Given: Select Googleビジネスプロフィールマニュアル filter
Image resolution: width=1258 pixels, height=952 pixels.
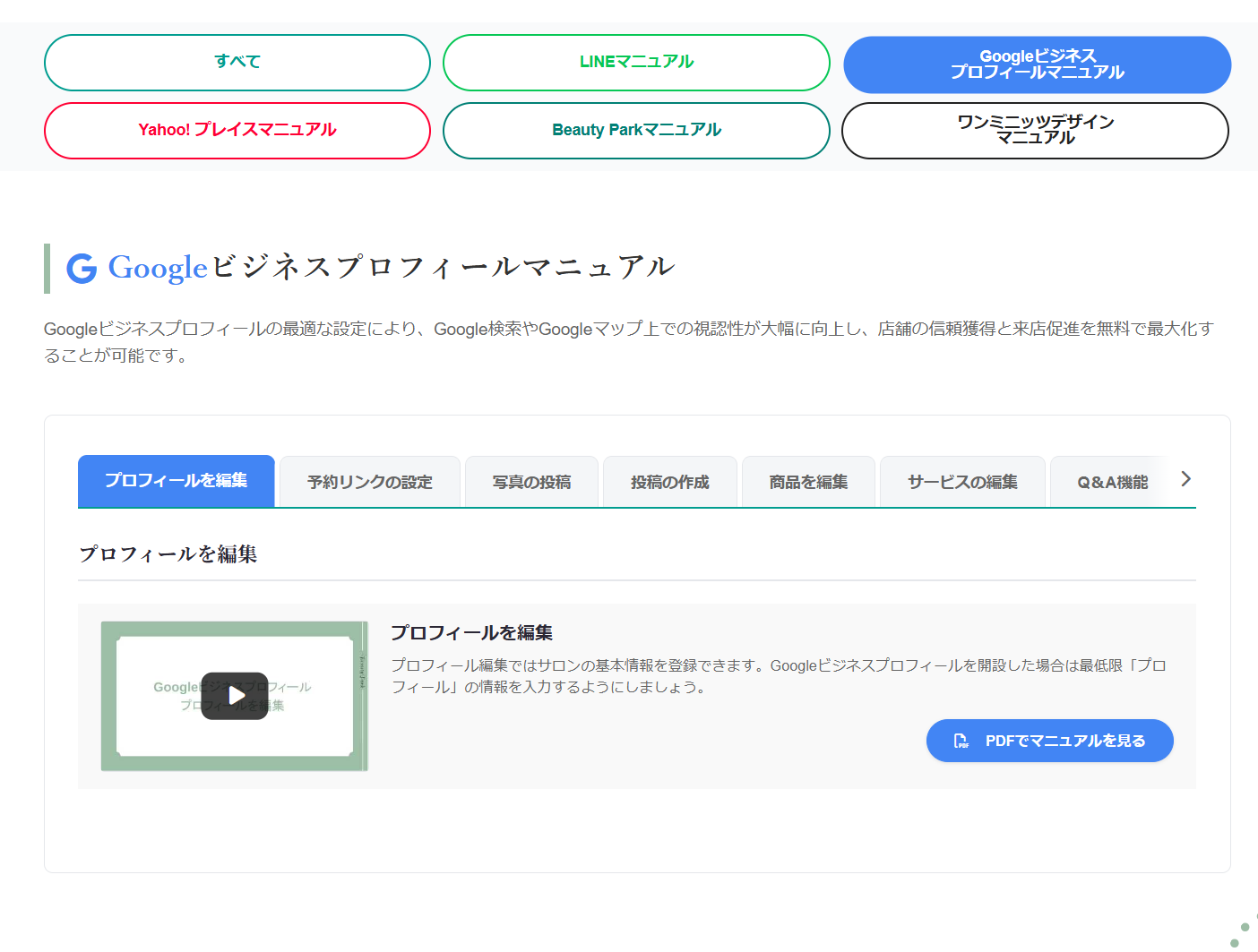Looking at the screenshot, I should [x=1038, y=64].
